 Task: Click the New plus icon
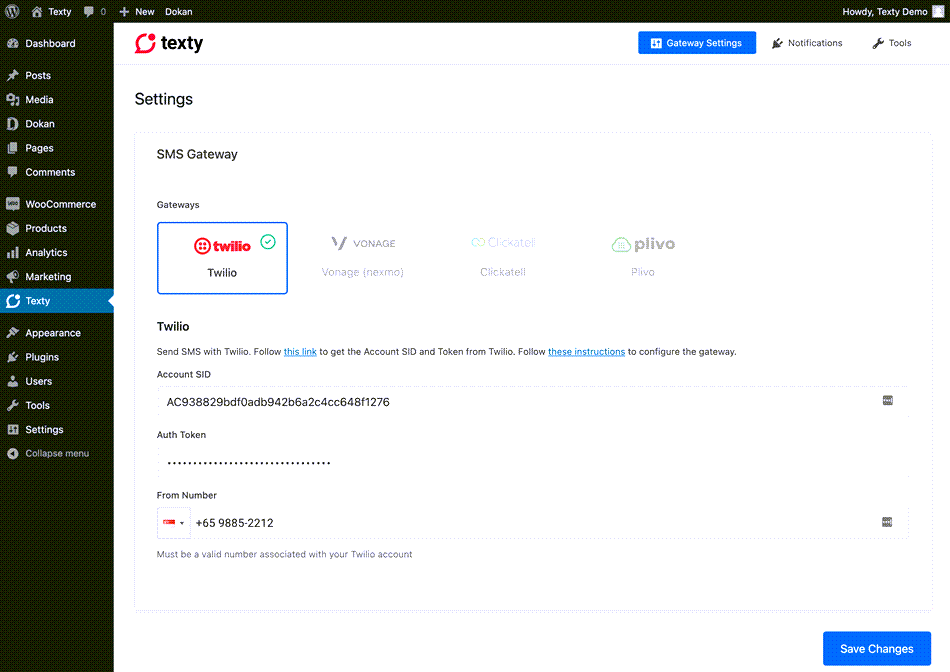point(124,12)
